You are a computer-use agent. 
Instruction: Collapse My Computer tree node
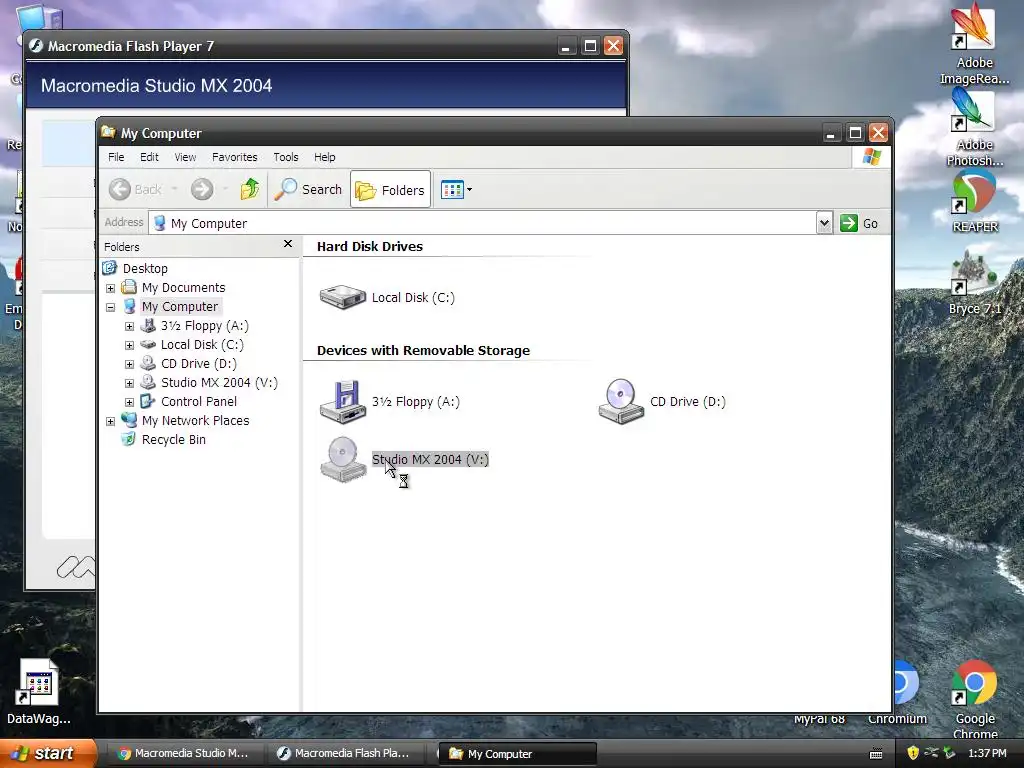click(110, 307)
